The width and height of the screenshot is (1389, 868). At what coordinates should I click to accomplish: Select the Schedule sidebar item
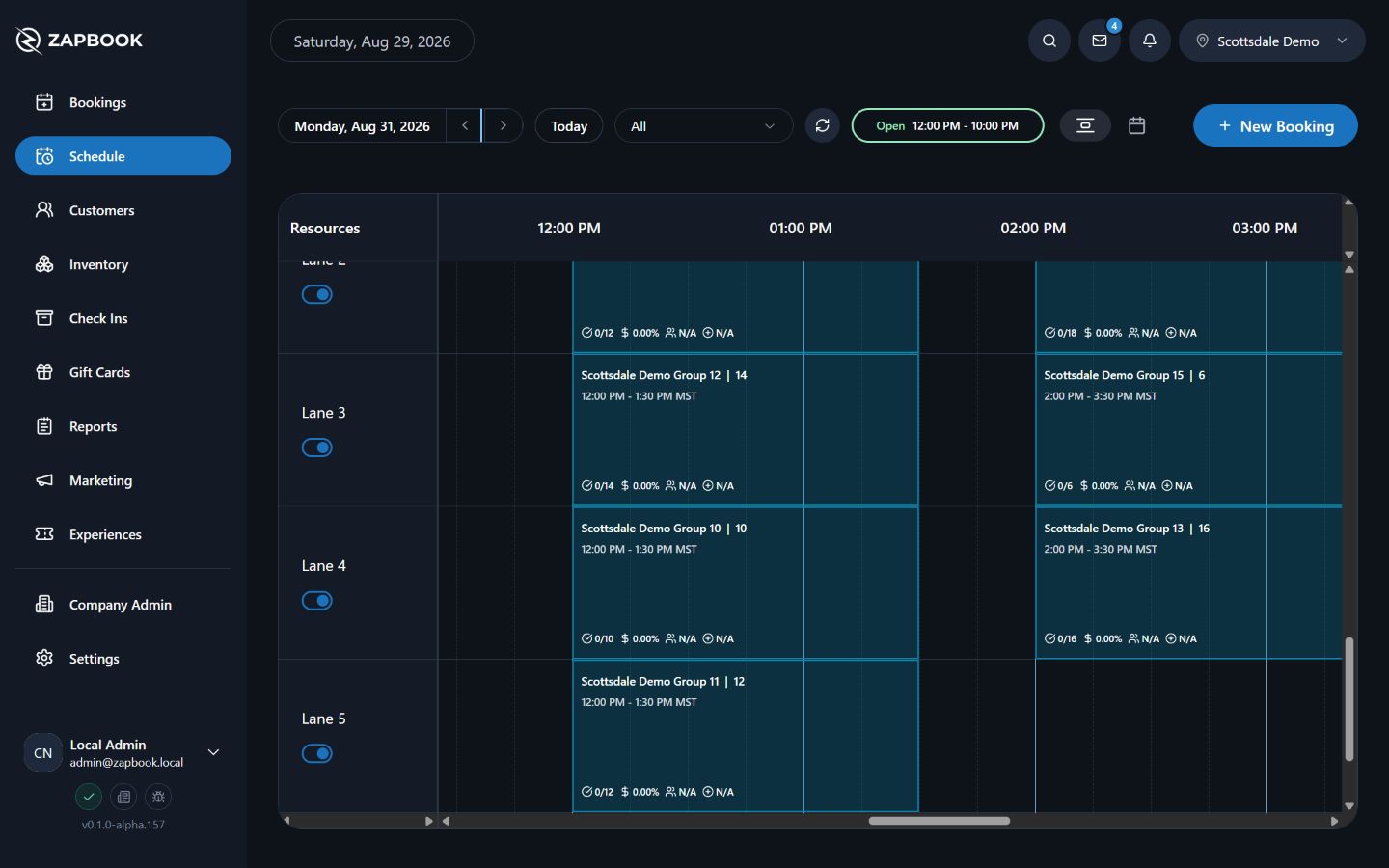123,156
